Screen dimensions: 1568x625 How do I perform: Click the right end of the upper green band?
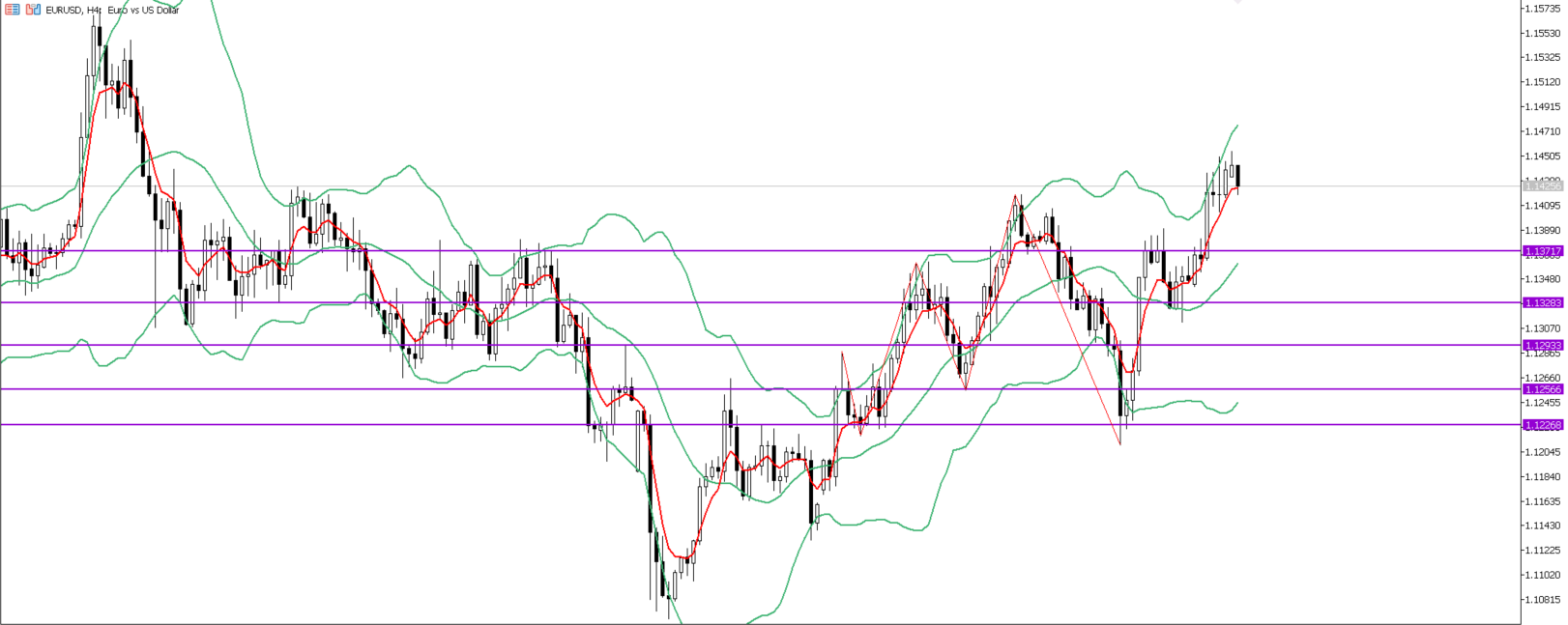pos(1237,126)
